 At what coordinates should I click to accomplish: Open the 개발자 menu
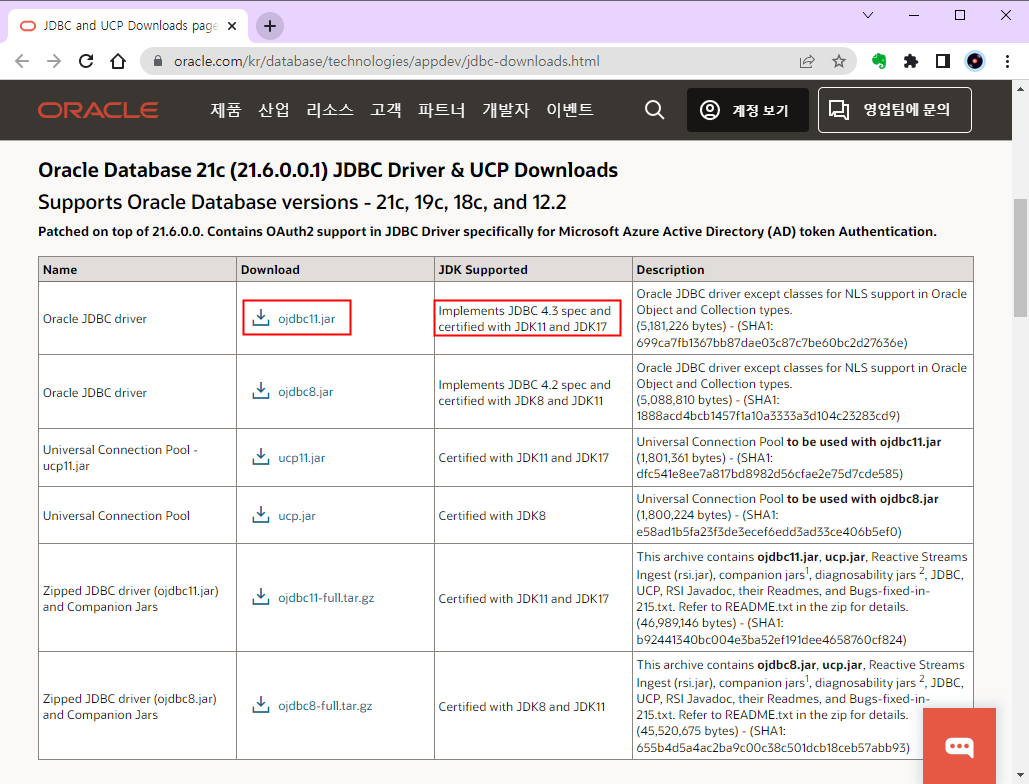pos(506,110)
